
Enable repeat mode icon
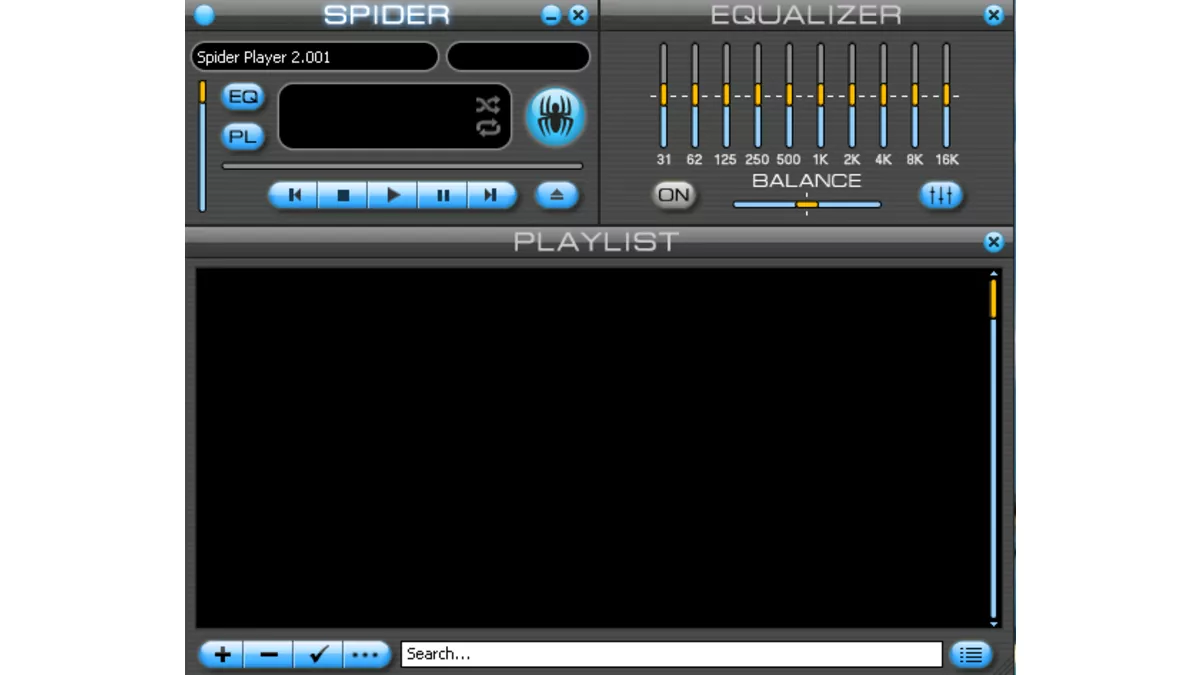pos(489,127)
